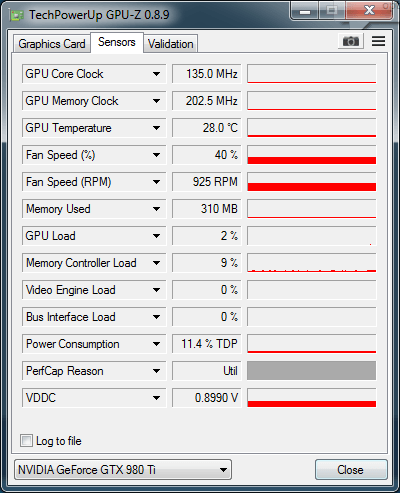
Task: Expand the Fan Speed (RPM) dropdown arrow
Action: click(x=156, y=182)
